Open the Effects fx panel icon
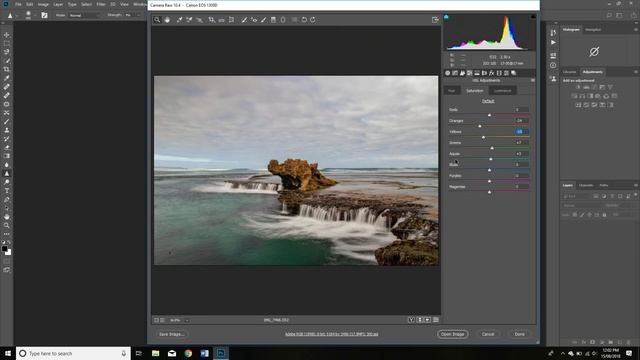640x360 pixels. 492,73
